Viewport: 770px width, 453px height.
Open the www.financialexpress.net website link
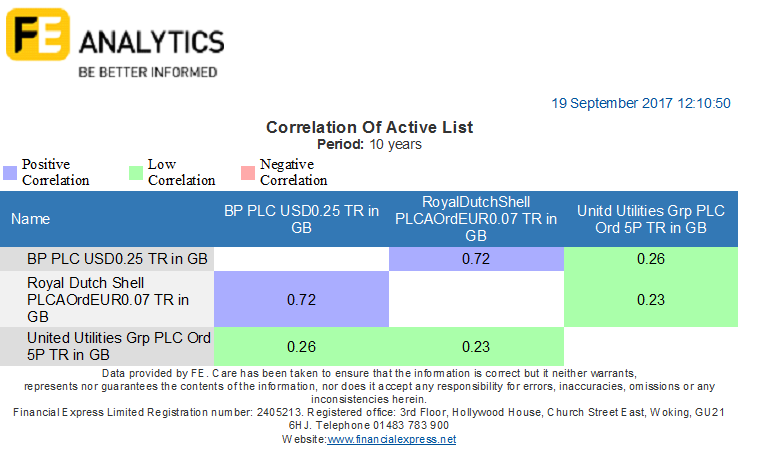[x=391, y=439]
